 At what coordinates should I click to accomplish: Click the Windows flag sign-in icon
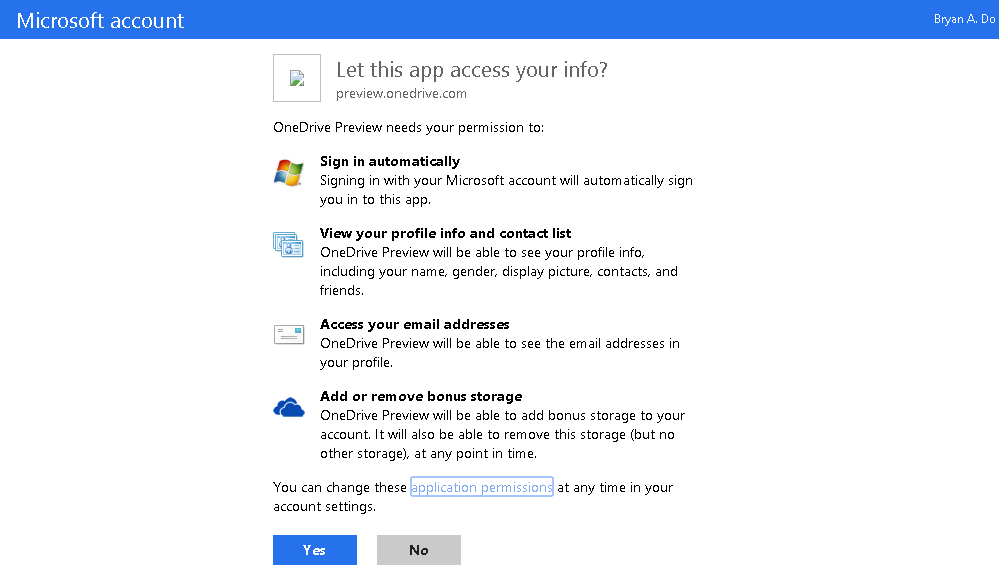(x=289, y=173)
